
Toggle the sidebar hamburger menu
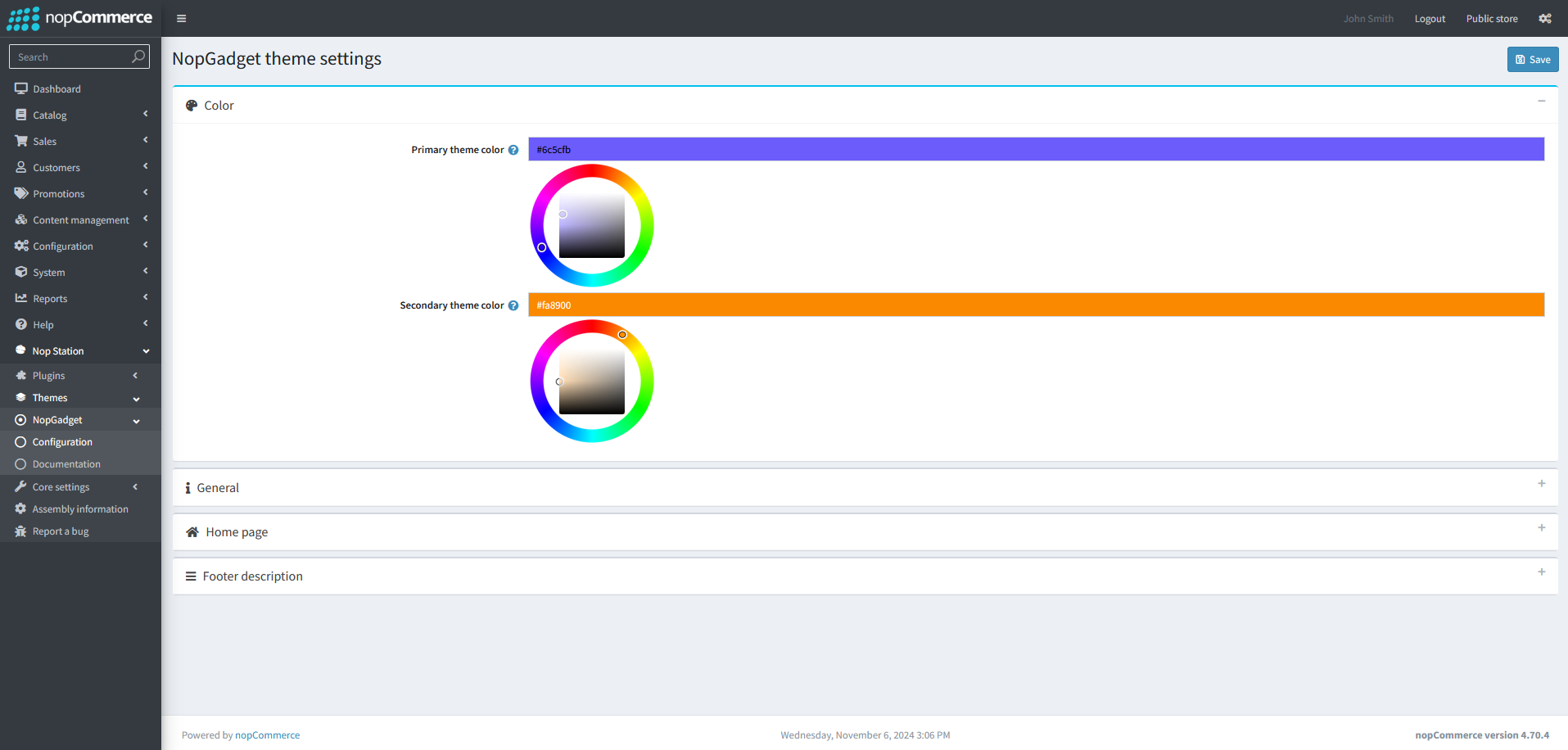[182, 19]
